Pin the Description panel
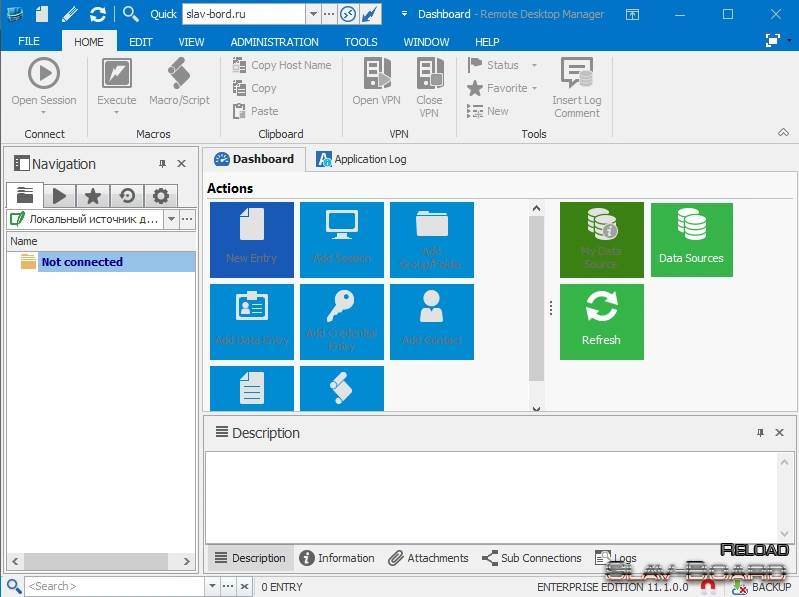This screenshot has height=597, width=799. coord(760,433)
